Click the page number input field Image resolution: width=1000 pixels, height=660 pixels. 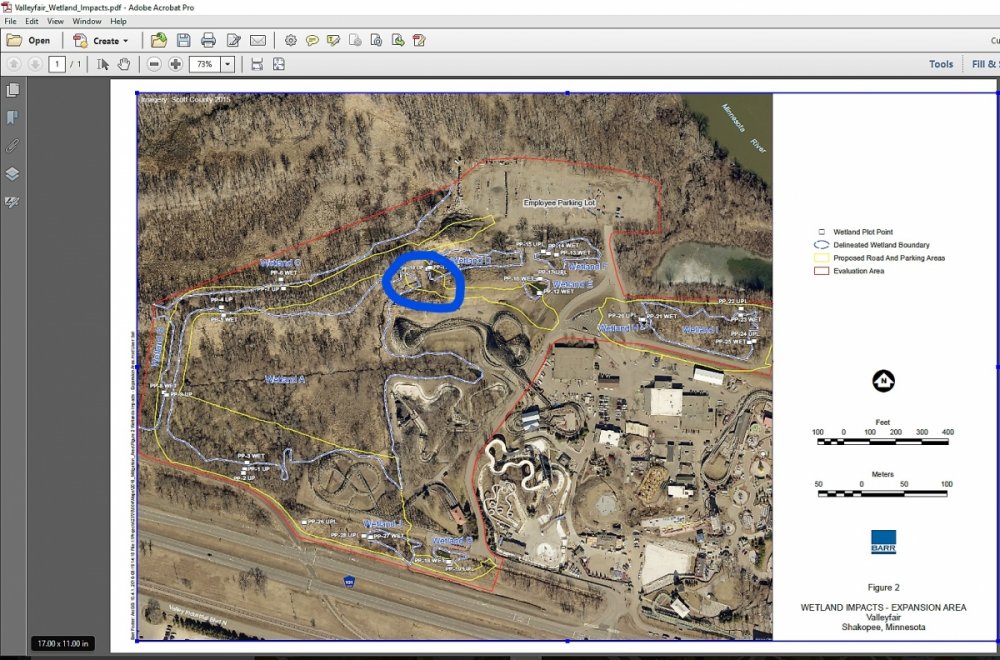58,64
